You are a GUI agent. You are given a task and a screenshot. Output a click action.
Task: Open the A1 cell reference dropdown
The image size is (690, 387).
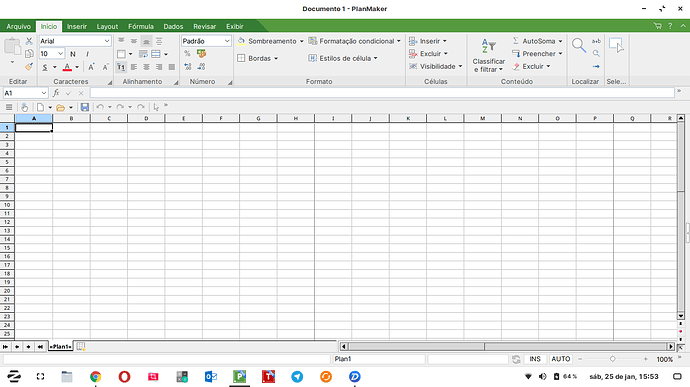pyautogui.click(x=44, y=93)
